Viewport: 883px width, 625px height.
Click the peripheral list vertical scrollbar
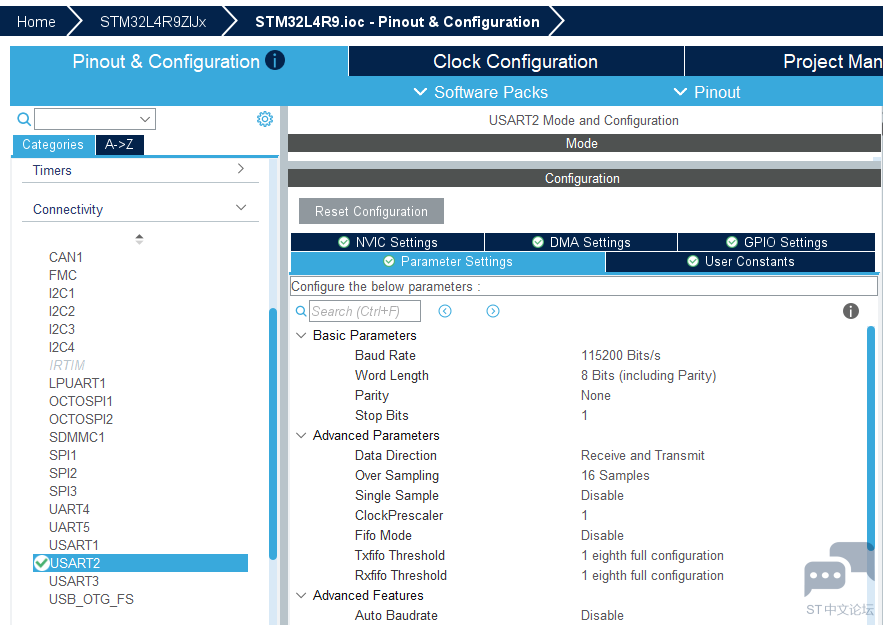tap(273, 430)
